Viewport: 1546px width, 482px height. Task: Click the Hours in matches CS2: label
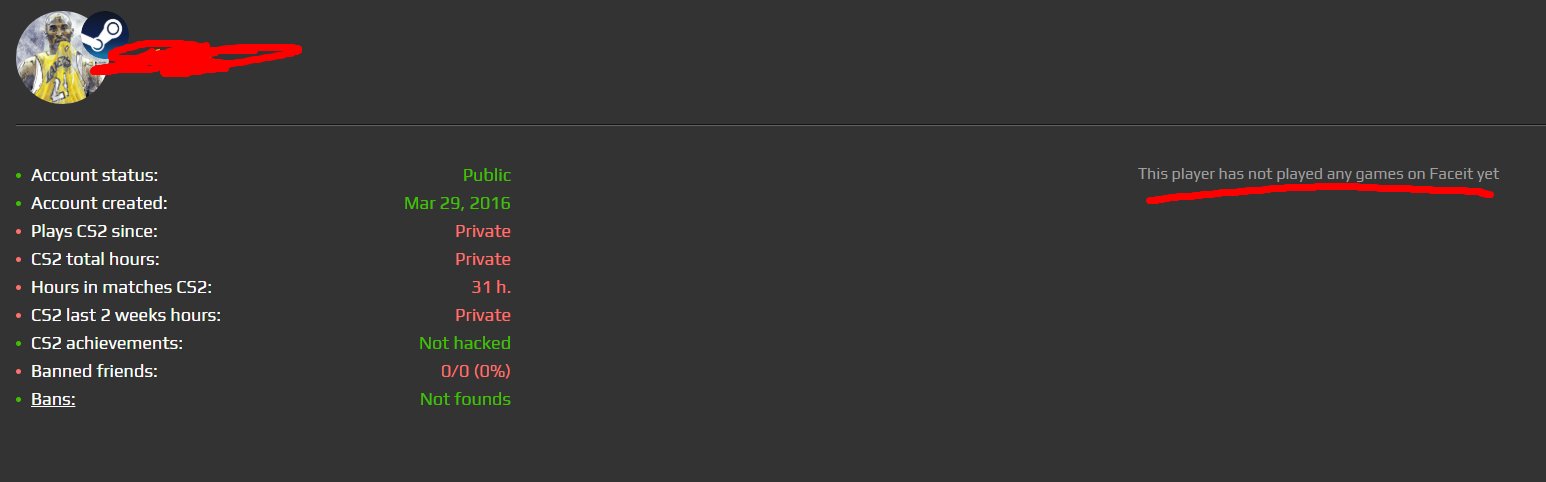122,287
